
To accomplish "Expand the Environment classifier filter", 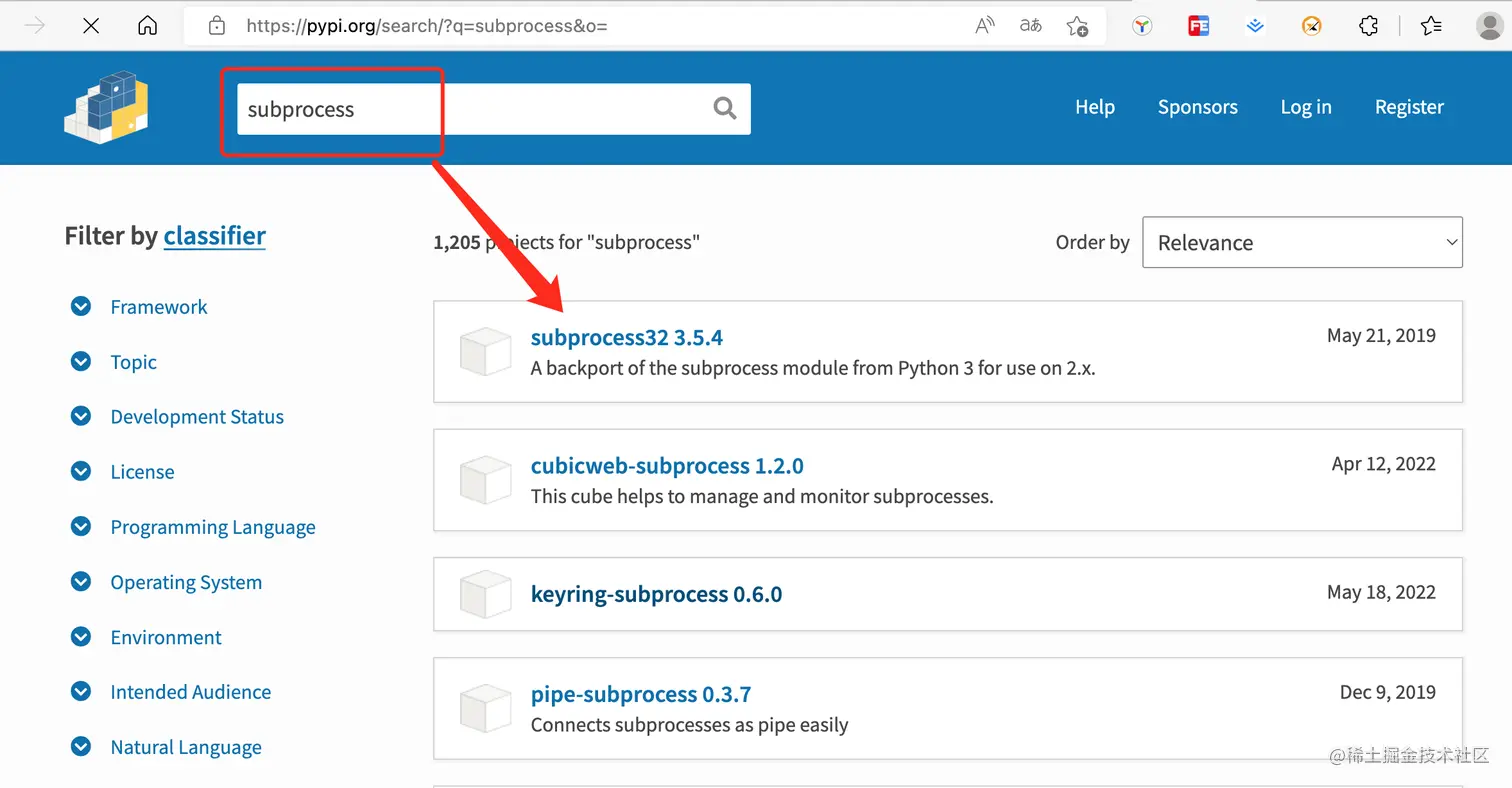I will [x=81, y=636].
